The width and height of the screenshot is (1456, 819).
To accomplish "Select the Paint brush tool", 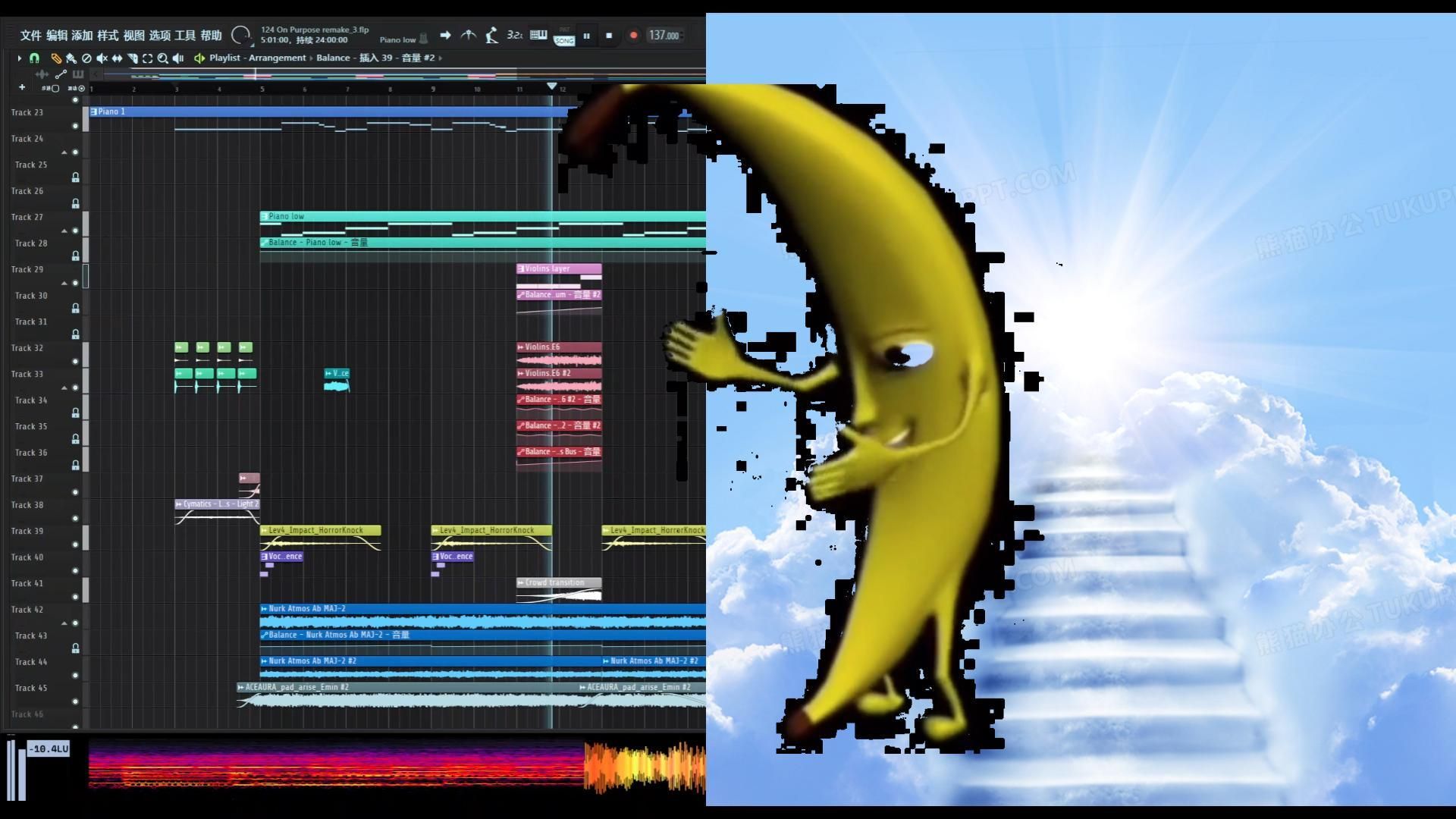I will pyautogui.click(x=71, y=58).
